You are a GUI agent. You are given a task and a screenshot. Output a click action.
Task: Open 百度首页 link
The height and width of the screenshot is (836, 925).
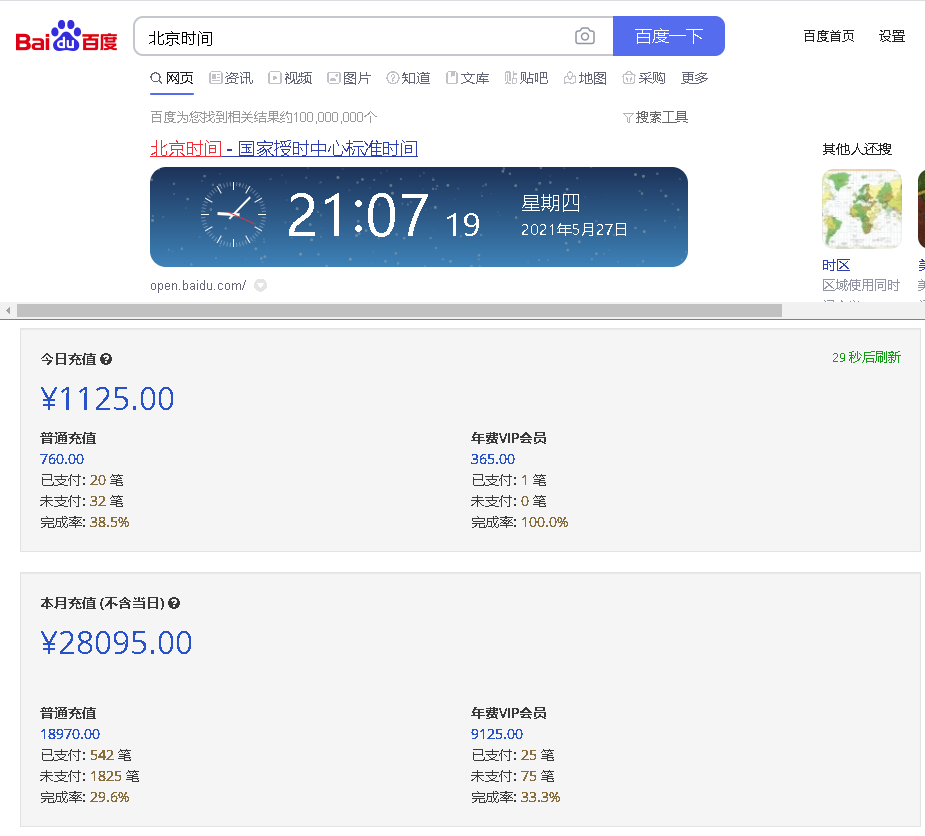829,36
